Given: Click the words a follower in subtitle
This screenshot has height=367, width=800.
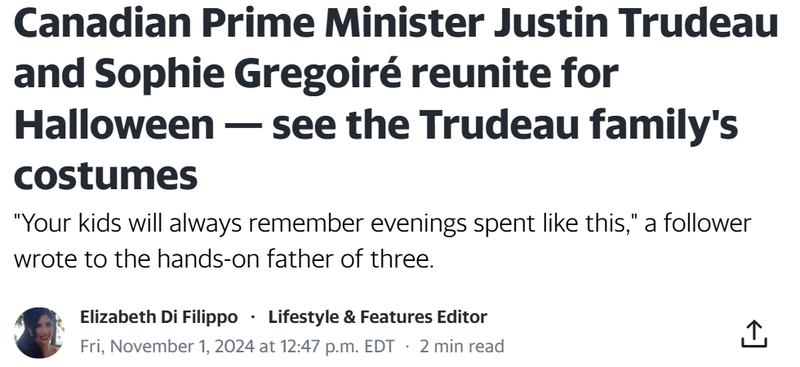Looking at the screenshot, I should (698, 224).
